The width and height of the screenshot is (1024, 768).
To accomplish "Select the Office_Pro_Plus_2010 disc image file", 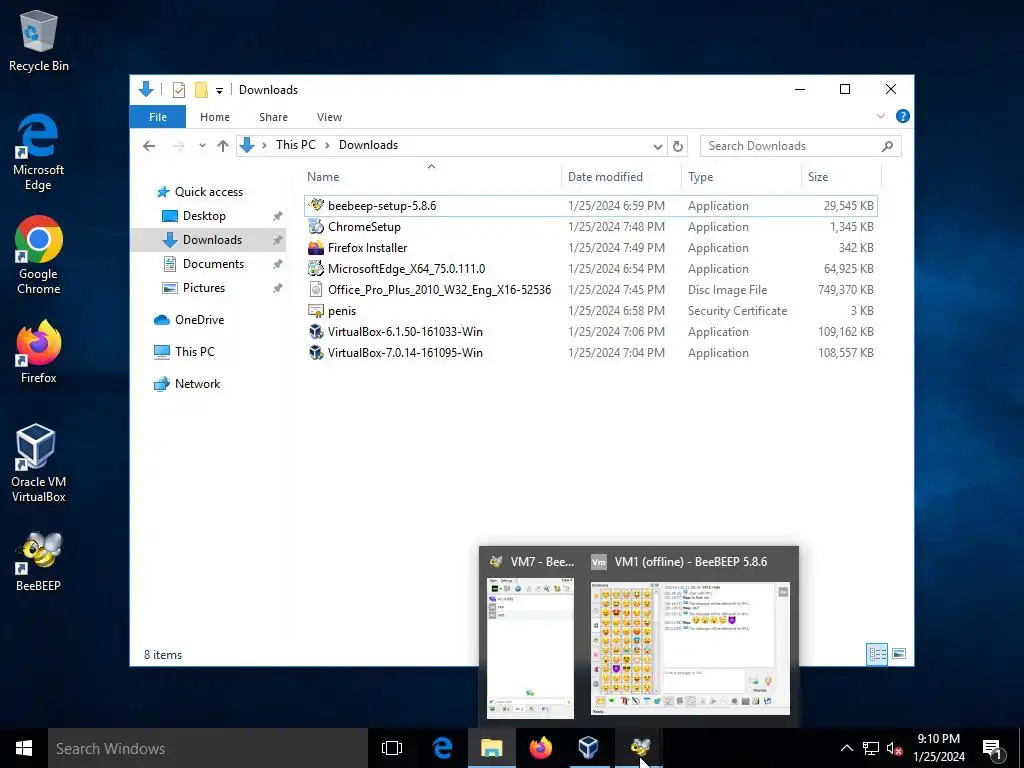I will [590, 289].
